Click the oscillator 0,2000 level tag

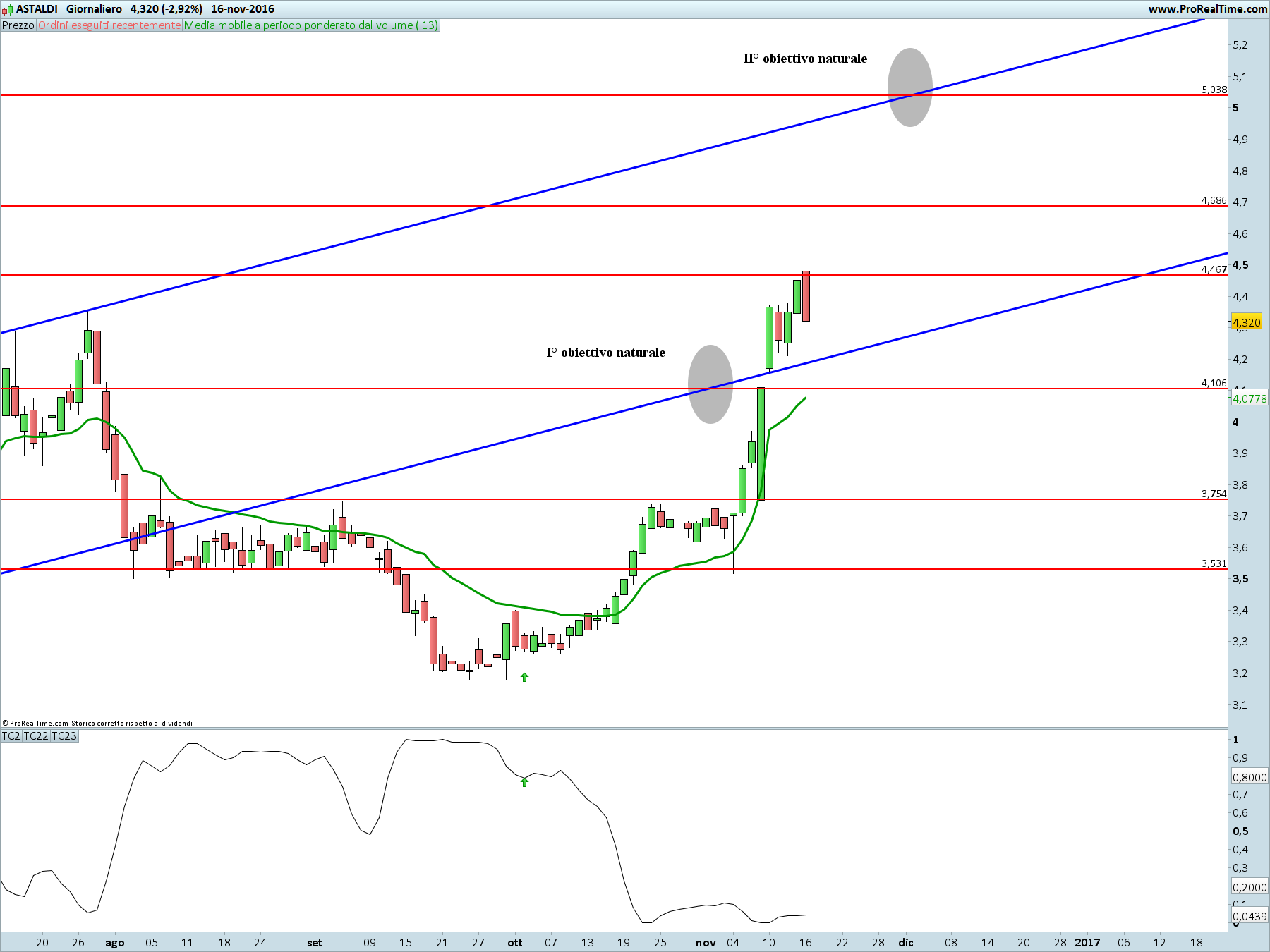pyautogui.click(x=1250, y=887)
